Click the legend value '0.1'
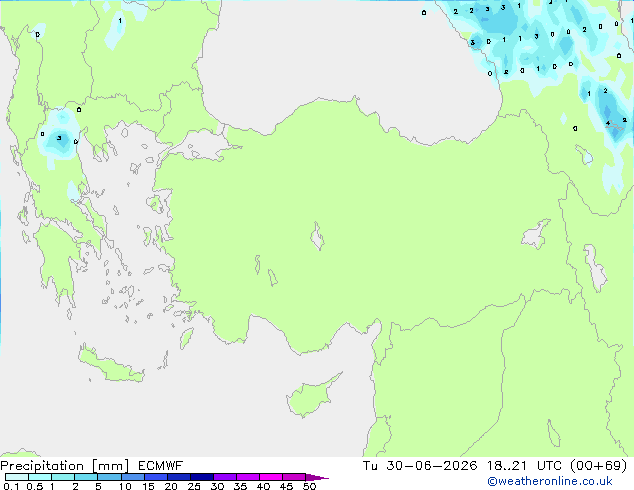Image resolution: width=634 pixels, height=490 pixels. click(x=11, y=486)
